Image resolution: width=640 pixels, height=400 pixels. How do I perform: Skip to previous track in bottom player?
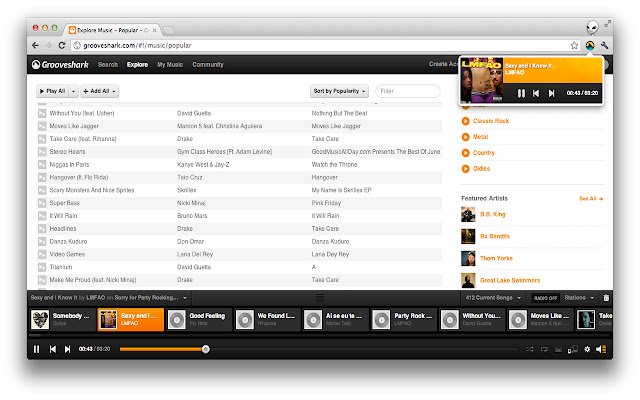[53, 349]
